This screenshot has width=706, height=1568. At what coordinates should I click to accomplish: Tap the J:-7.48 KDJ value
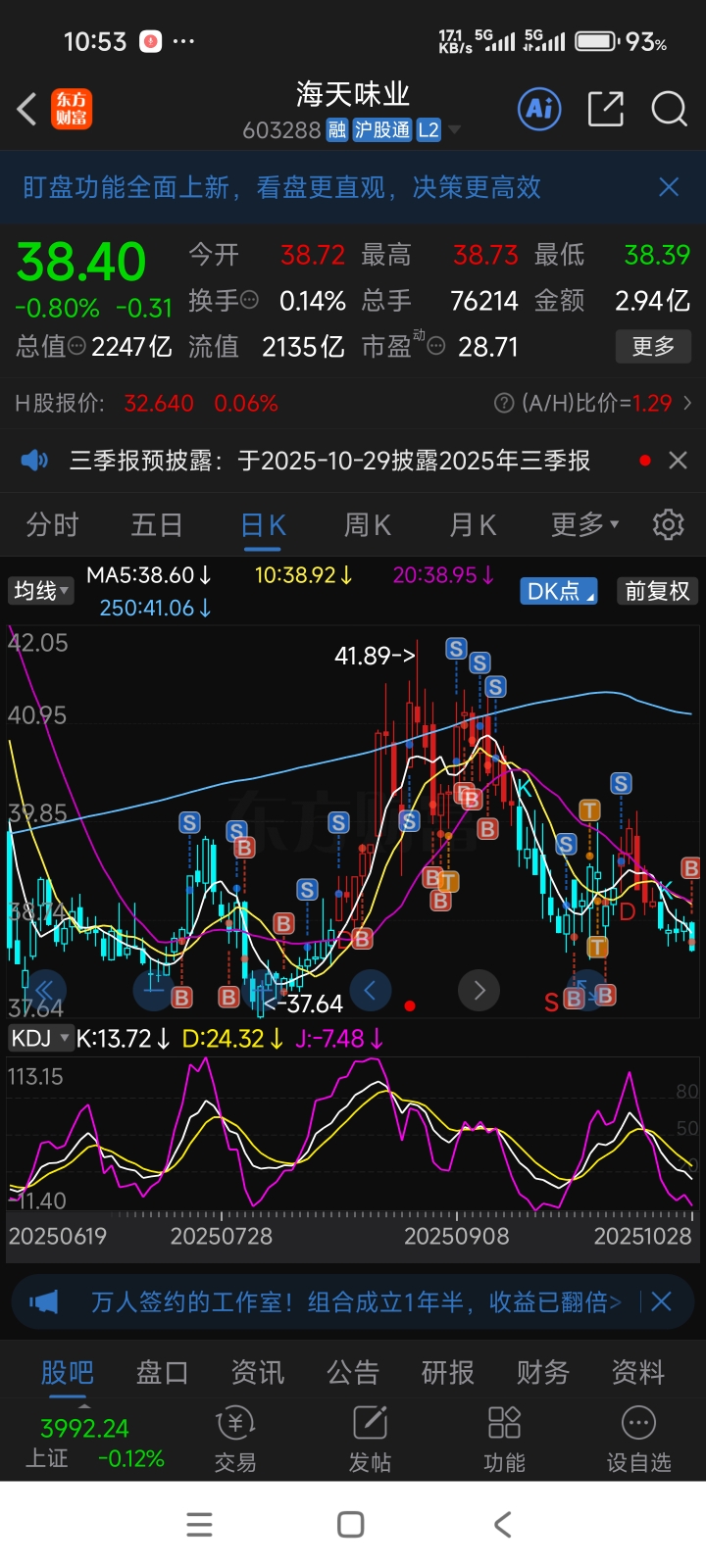[339, 1038]
